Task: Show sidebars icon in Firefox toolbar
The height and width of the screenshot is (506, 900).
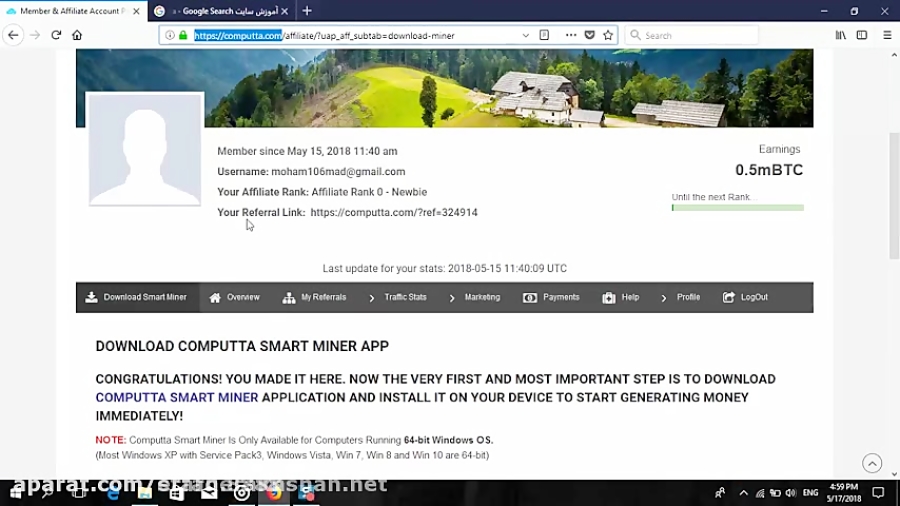Action: point(862,35)
